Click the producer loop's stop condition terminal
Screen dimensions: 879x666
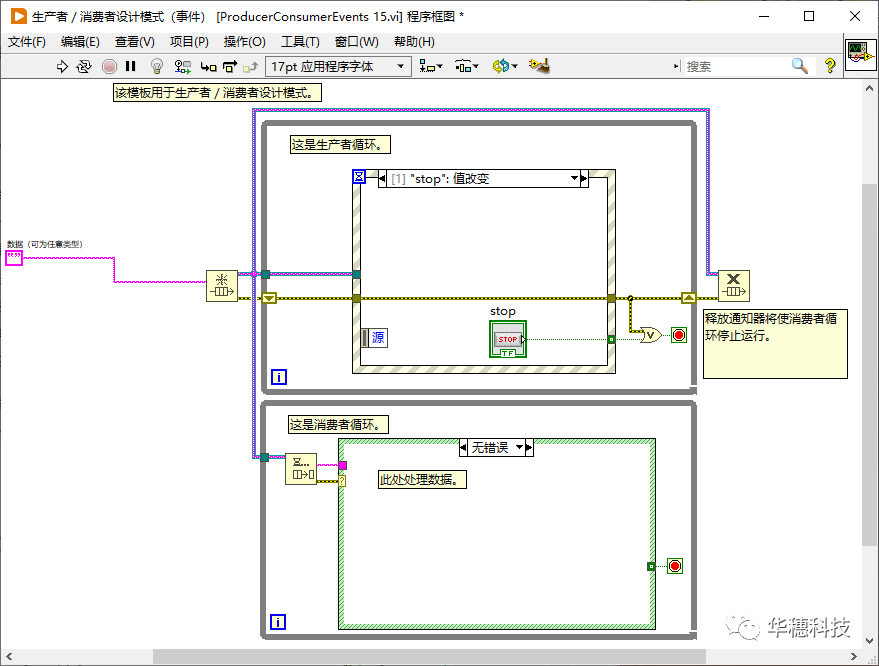coord(679,335)
